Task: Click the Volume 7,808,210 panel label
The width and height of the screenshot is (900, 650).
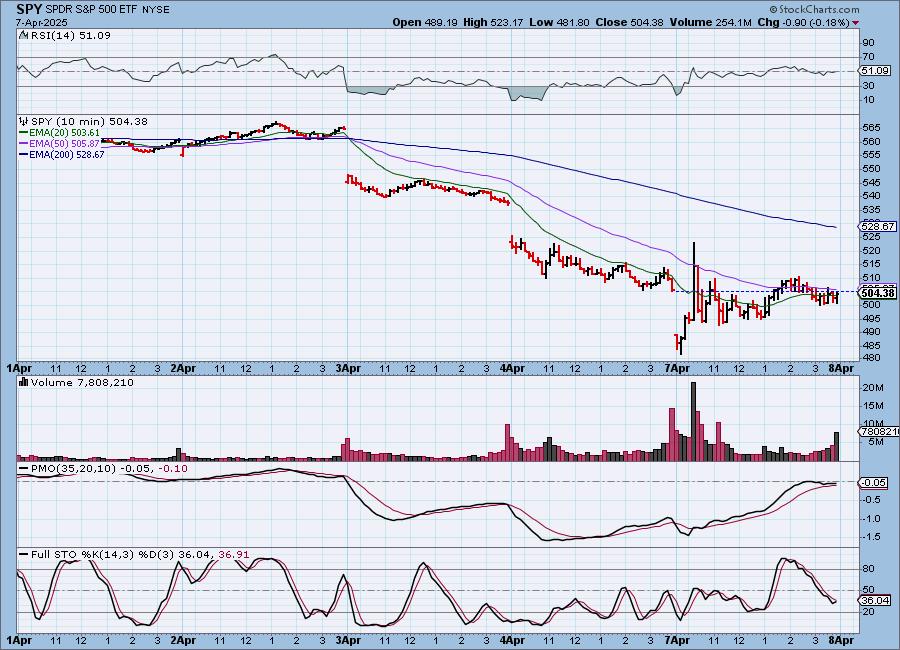Action: [x=82, y=382]
